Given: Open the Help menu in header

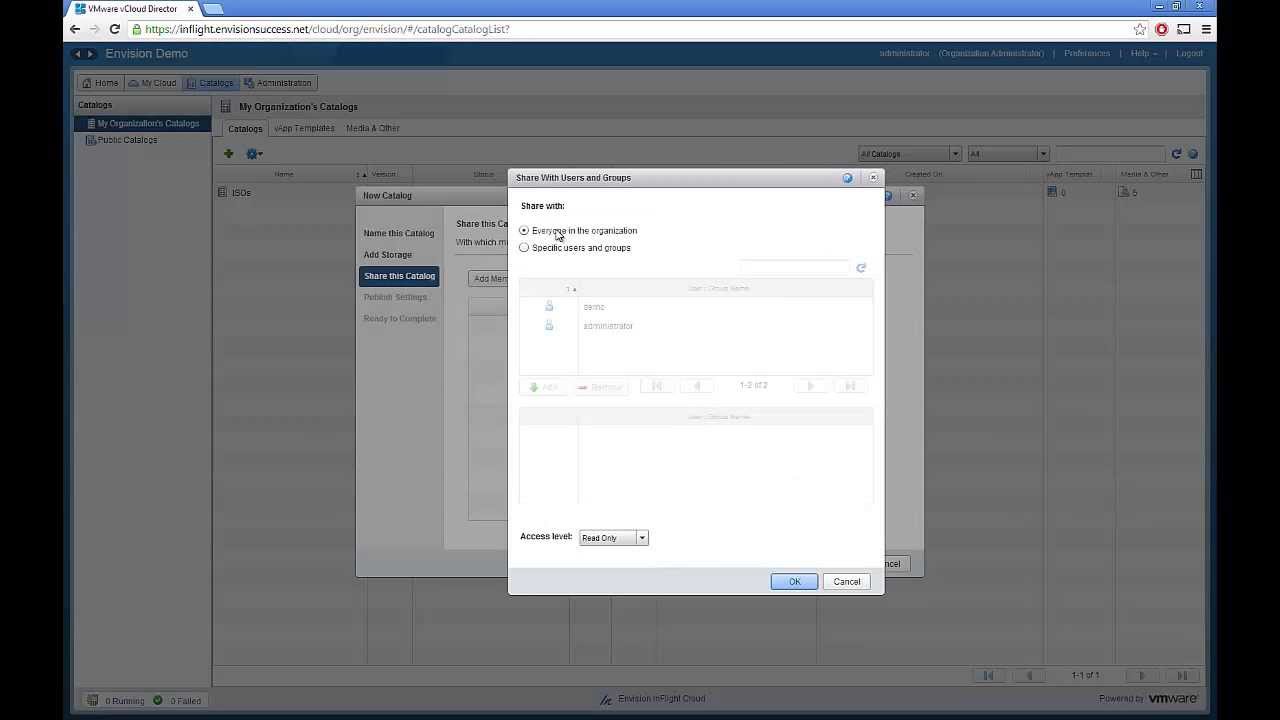Looking at the screenshot, I should [1143, 54].
